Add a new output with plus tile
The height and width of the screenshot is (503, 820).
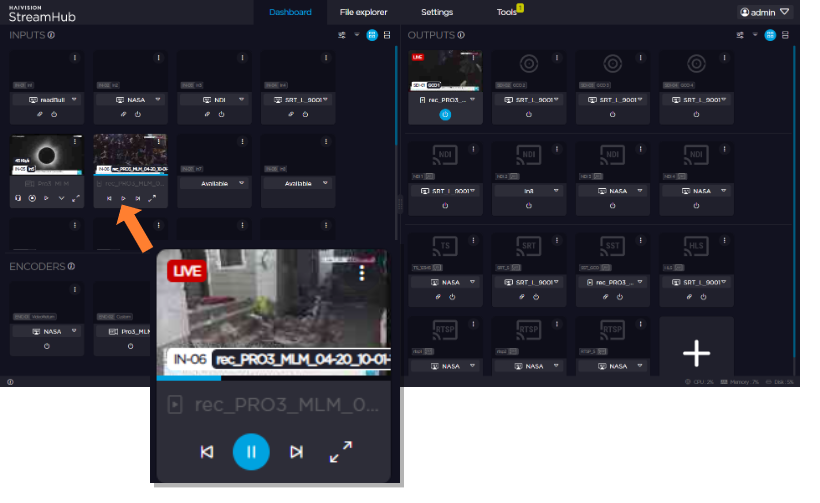(696, 352)
